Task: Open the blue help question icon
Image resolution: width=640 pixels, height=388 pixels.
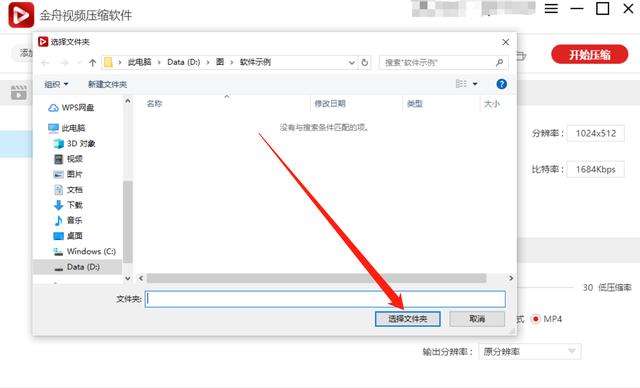Action: [501, 84]
